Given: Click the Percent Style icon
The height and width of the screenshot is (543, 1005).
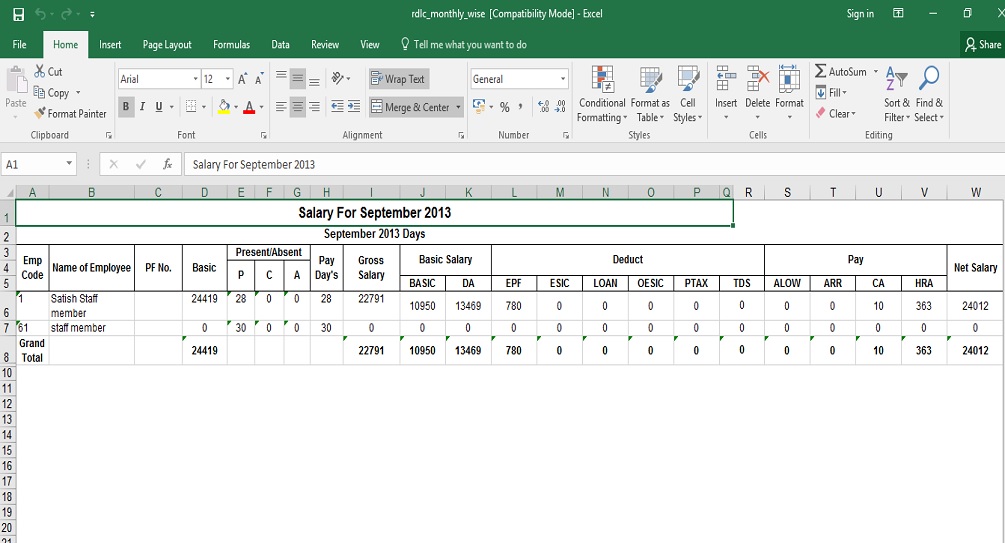Looking at the screenshot, I should pyautogui.click(x=505, y=107).
